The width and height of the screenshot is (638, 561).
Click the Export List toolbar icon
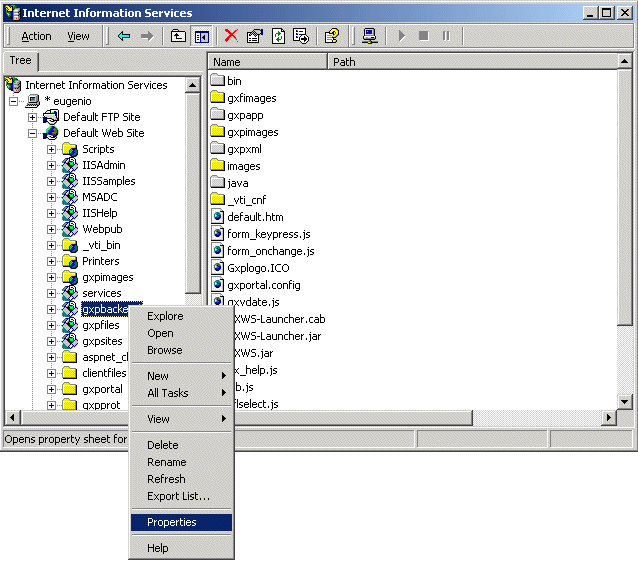click(x=301, y=36)
